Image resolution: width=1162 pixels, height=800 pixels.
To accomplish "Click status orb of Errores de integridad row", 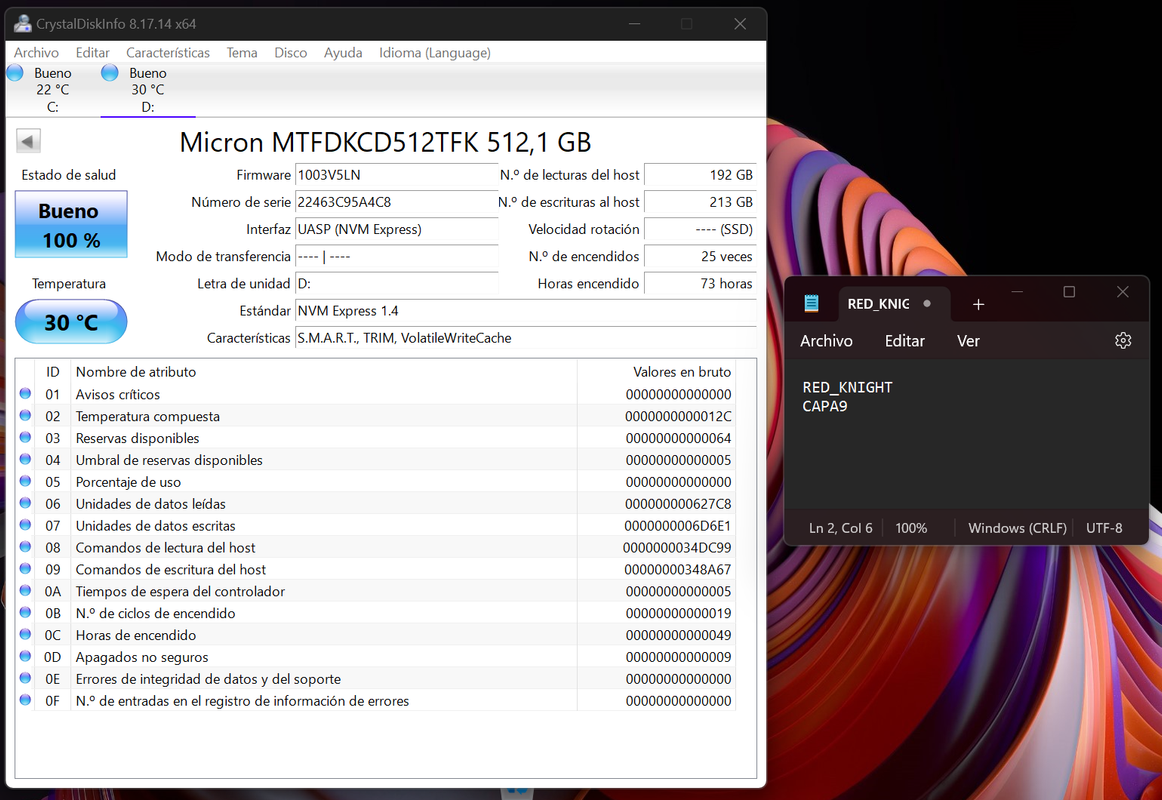I will pos(25,678).
